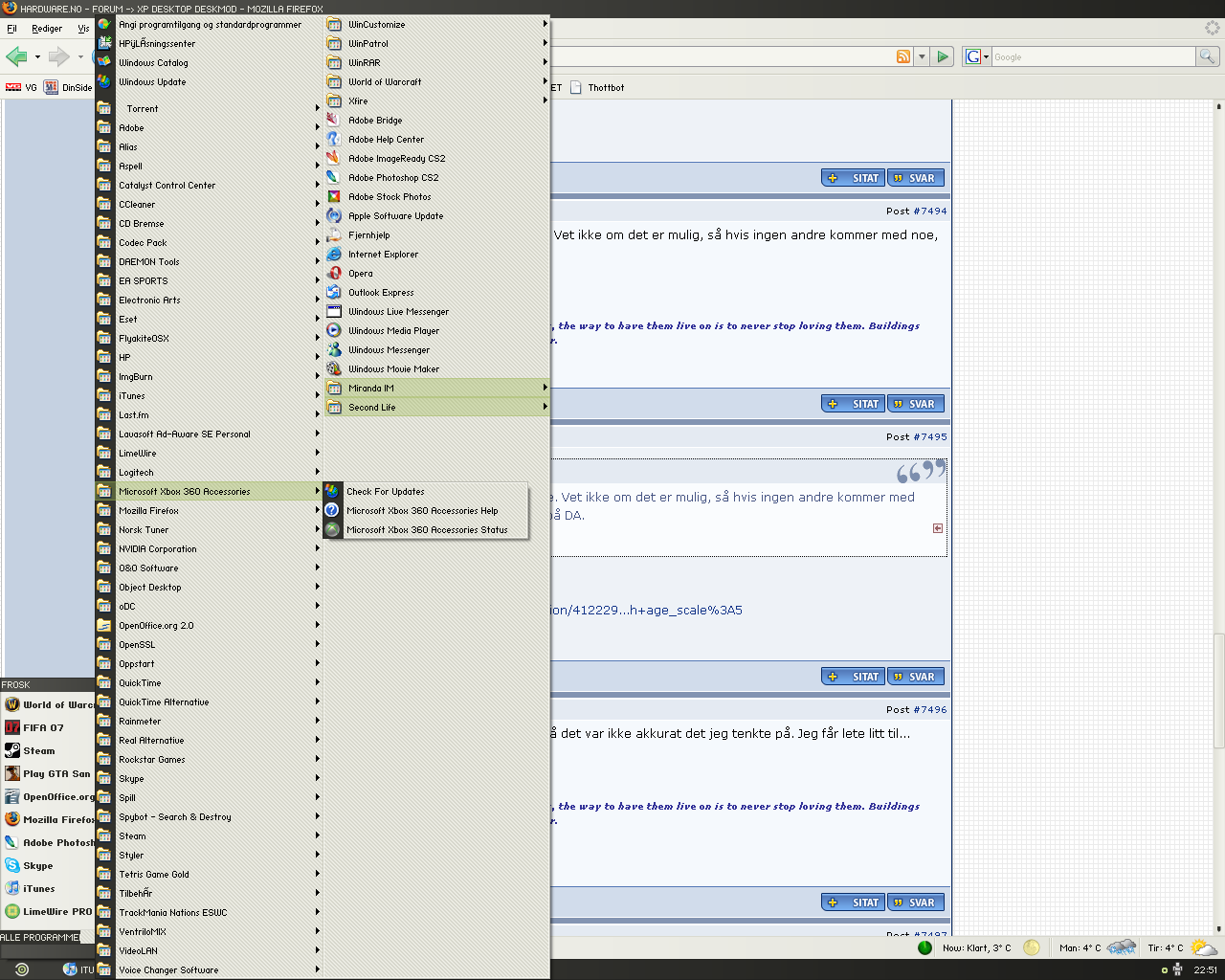Screen dimensions: 1225x980
Task: Open the address bar history dropdown
Action: point(922,56)
